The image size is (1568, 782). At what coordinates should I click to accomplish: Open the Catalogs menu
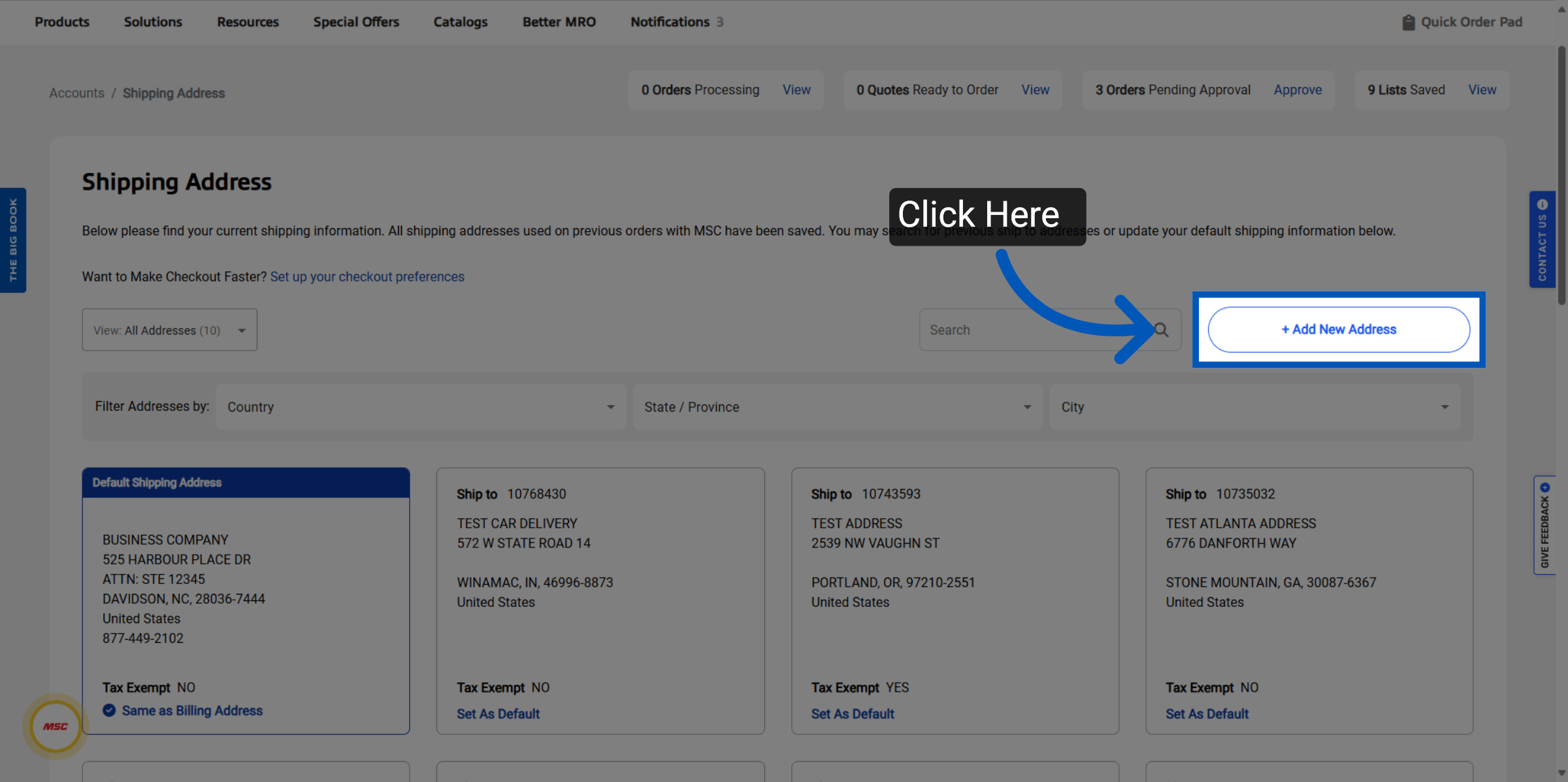coord(461,22)
